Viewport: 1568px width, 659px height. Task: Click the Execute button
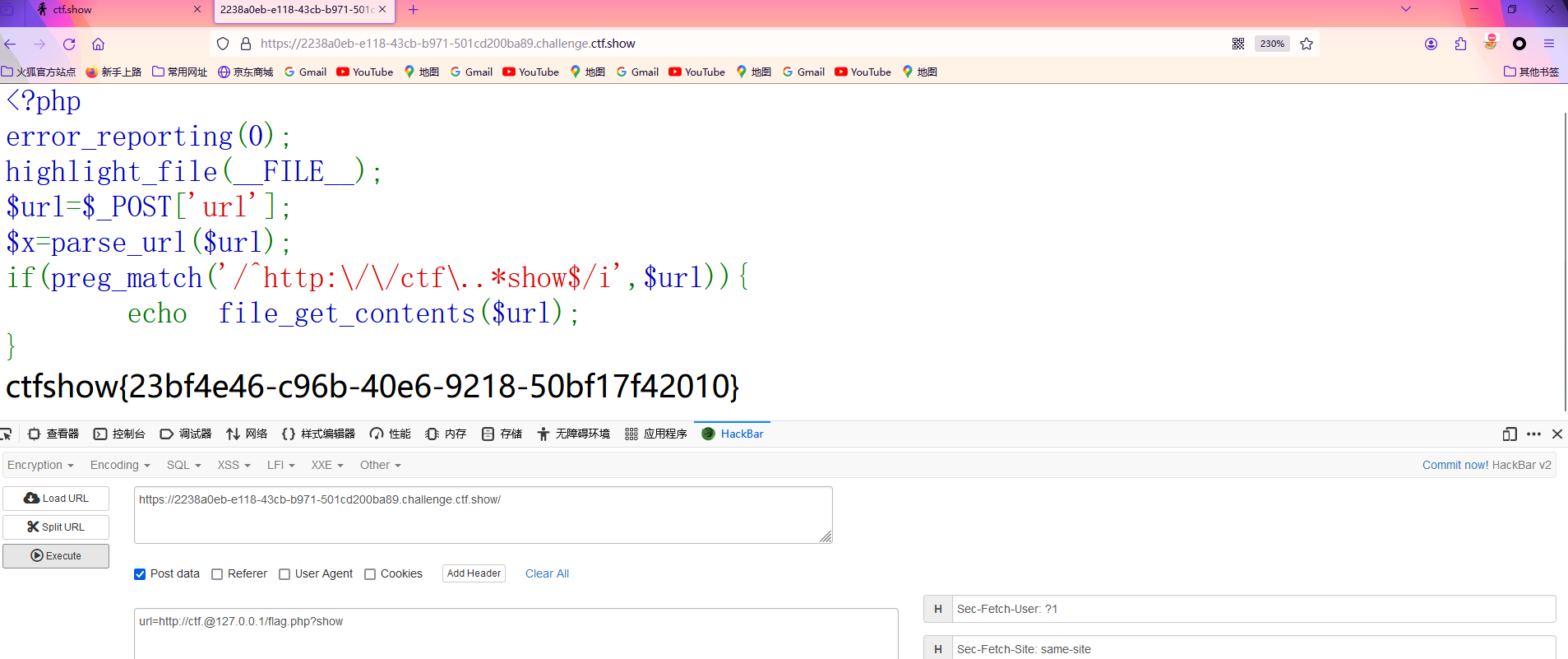(56, 556)
